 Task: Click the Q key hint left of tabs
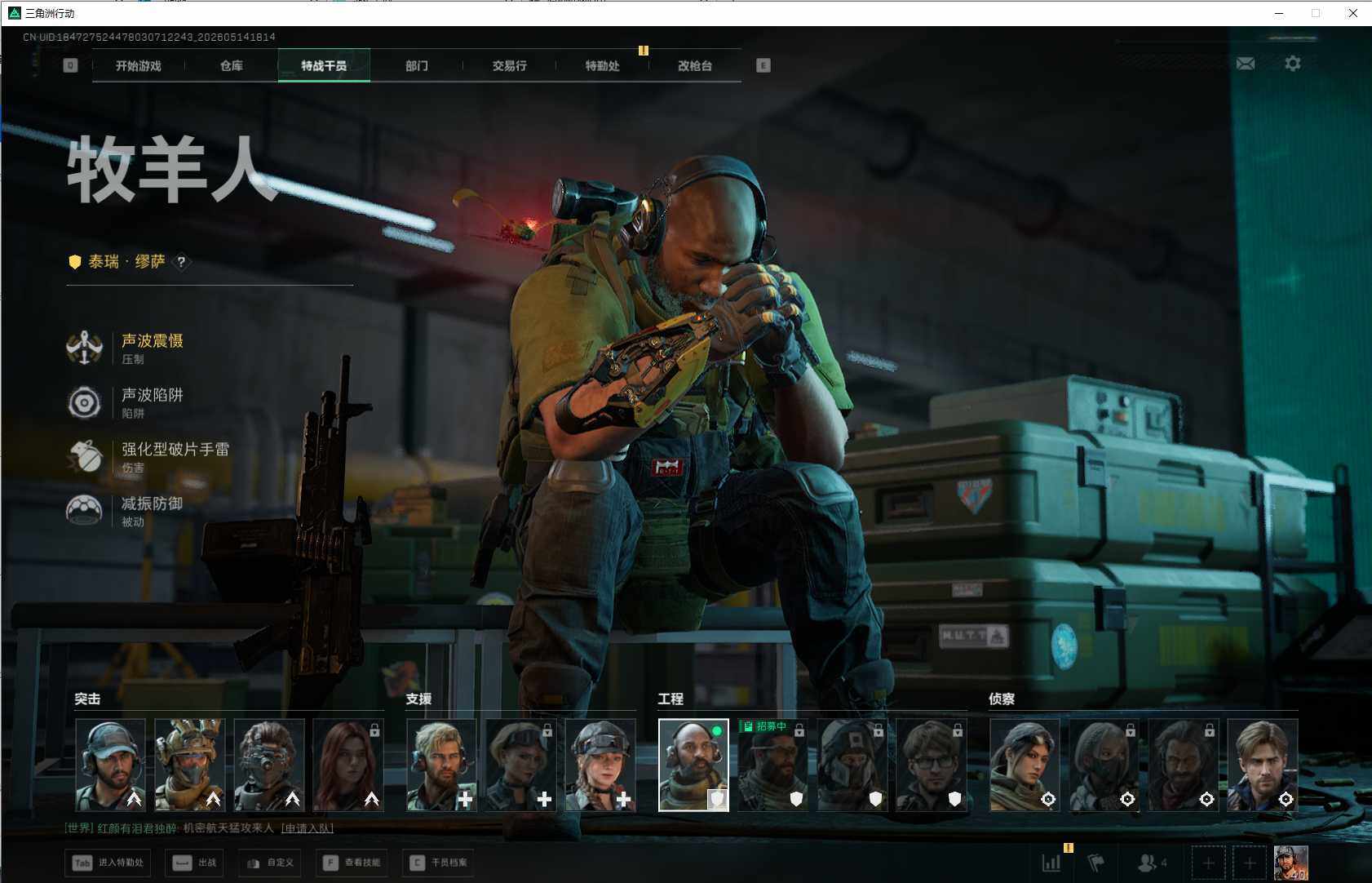pyautogui.click(x=71, y=65)
